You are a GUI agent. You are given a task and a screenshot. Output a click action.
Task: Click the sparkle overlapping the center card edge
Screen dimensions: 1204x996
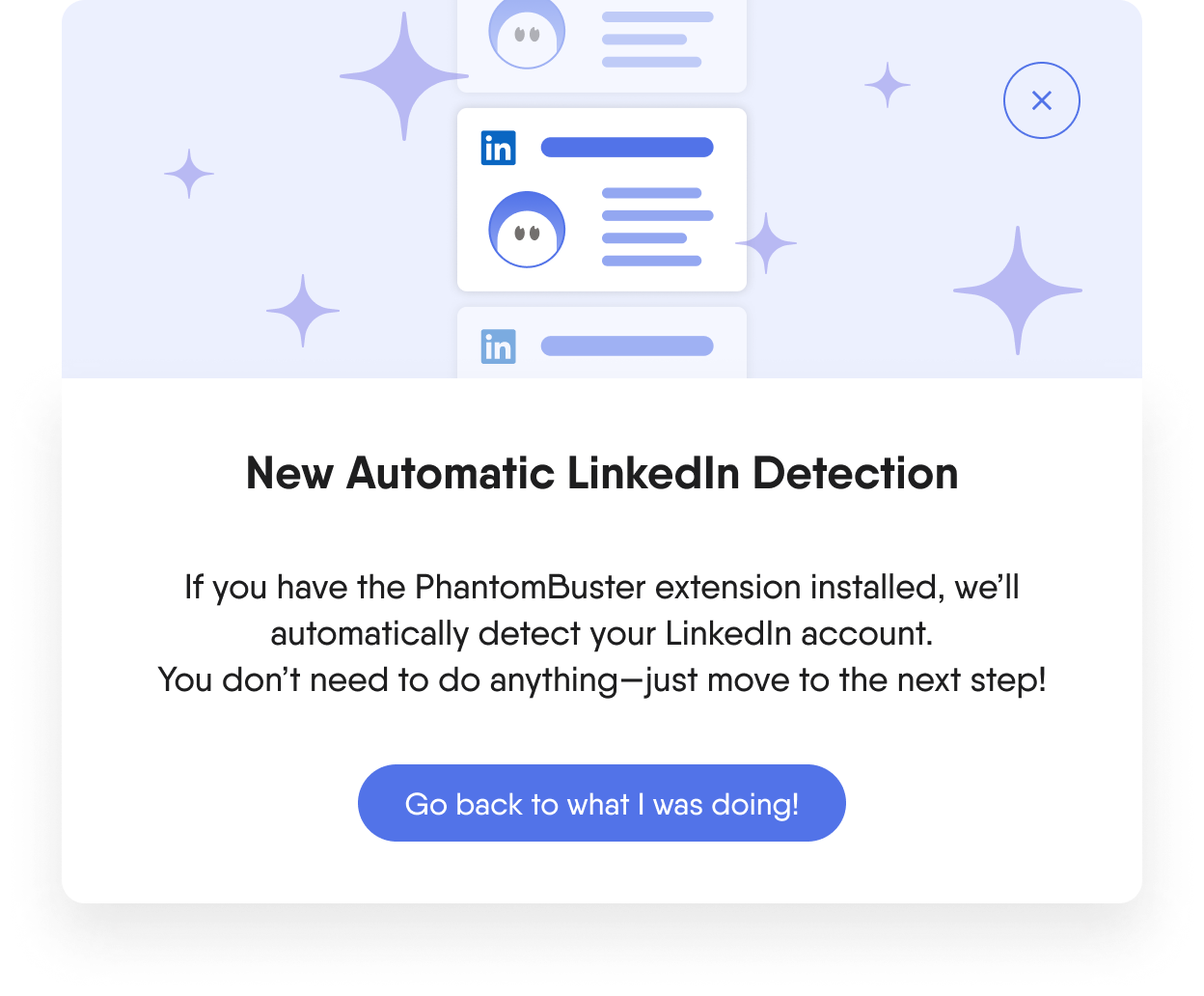(766, 243)
